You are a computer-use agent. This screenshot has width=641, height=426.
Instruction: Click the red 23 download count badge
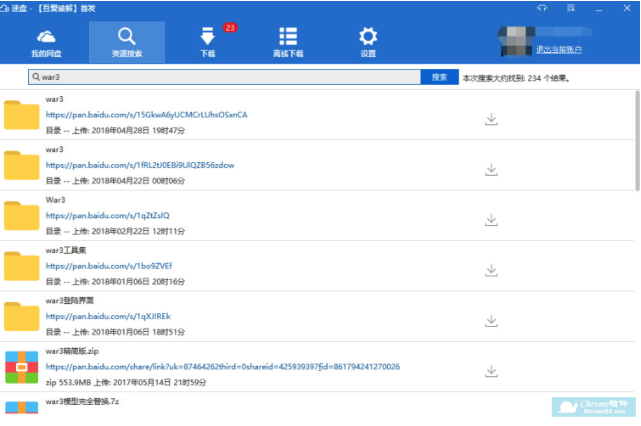230,28
